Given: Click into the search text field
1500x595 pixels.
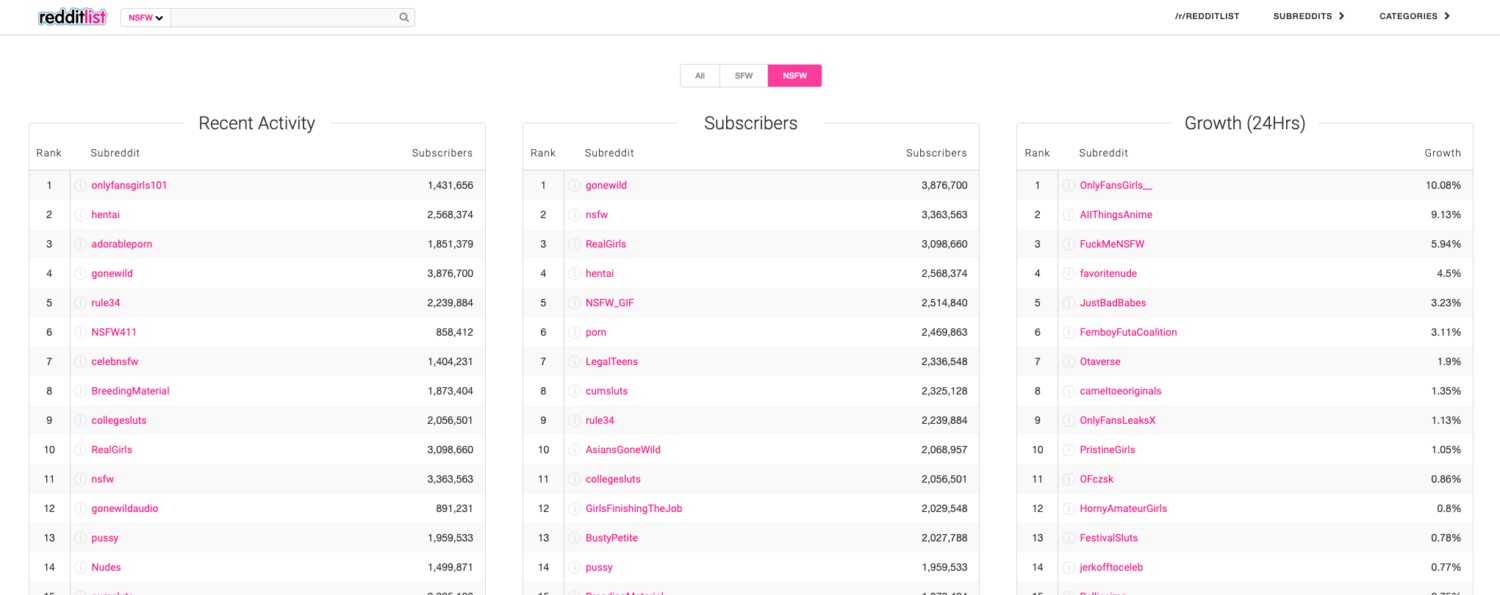Looking at the screenshot, I should click(283, 17).
